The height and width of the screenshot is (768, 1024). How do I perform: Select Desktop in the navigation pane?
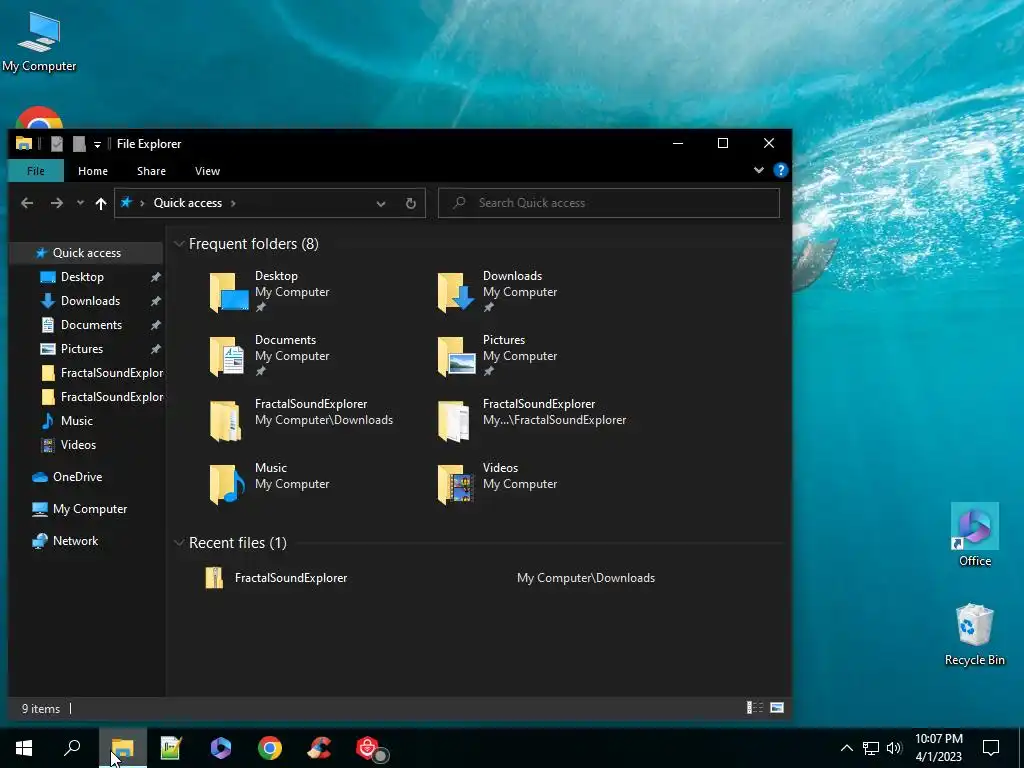click(82, 277)
